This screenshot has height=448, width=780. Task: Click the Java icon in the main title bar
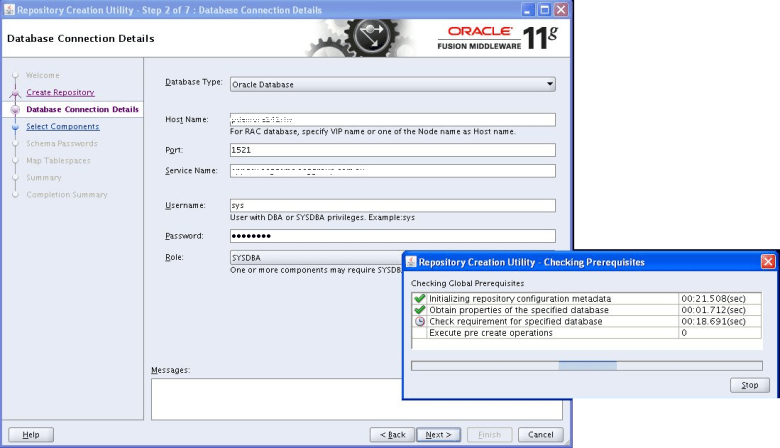pyautogui.click(x=10, y=9)
